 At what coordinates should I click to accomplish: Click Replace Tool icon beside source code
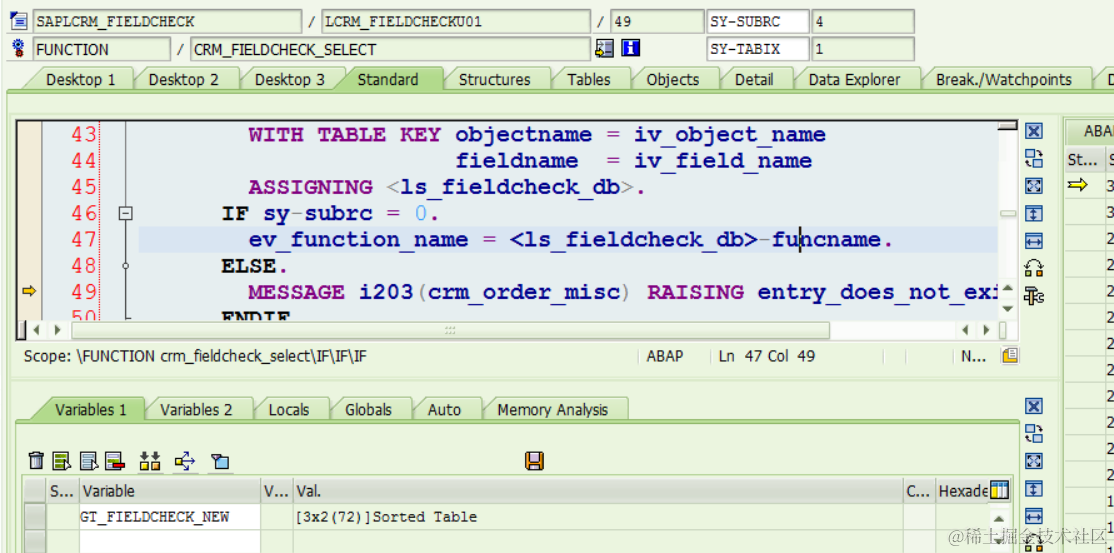1034,268
